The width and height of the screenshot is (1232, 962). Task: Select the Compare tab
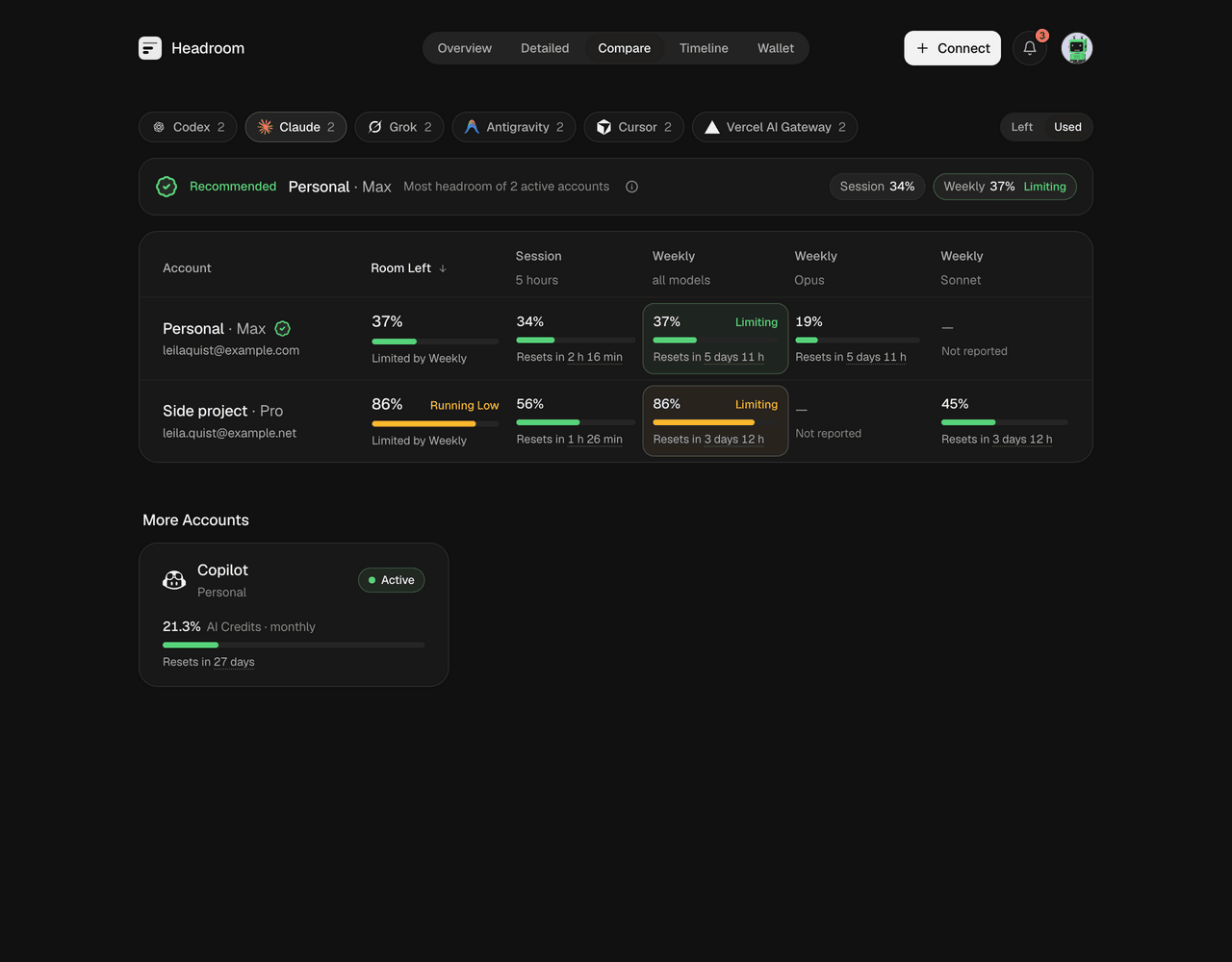pos(625,48)
